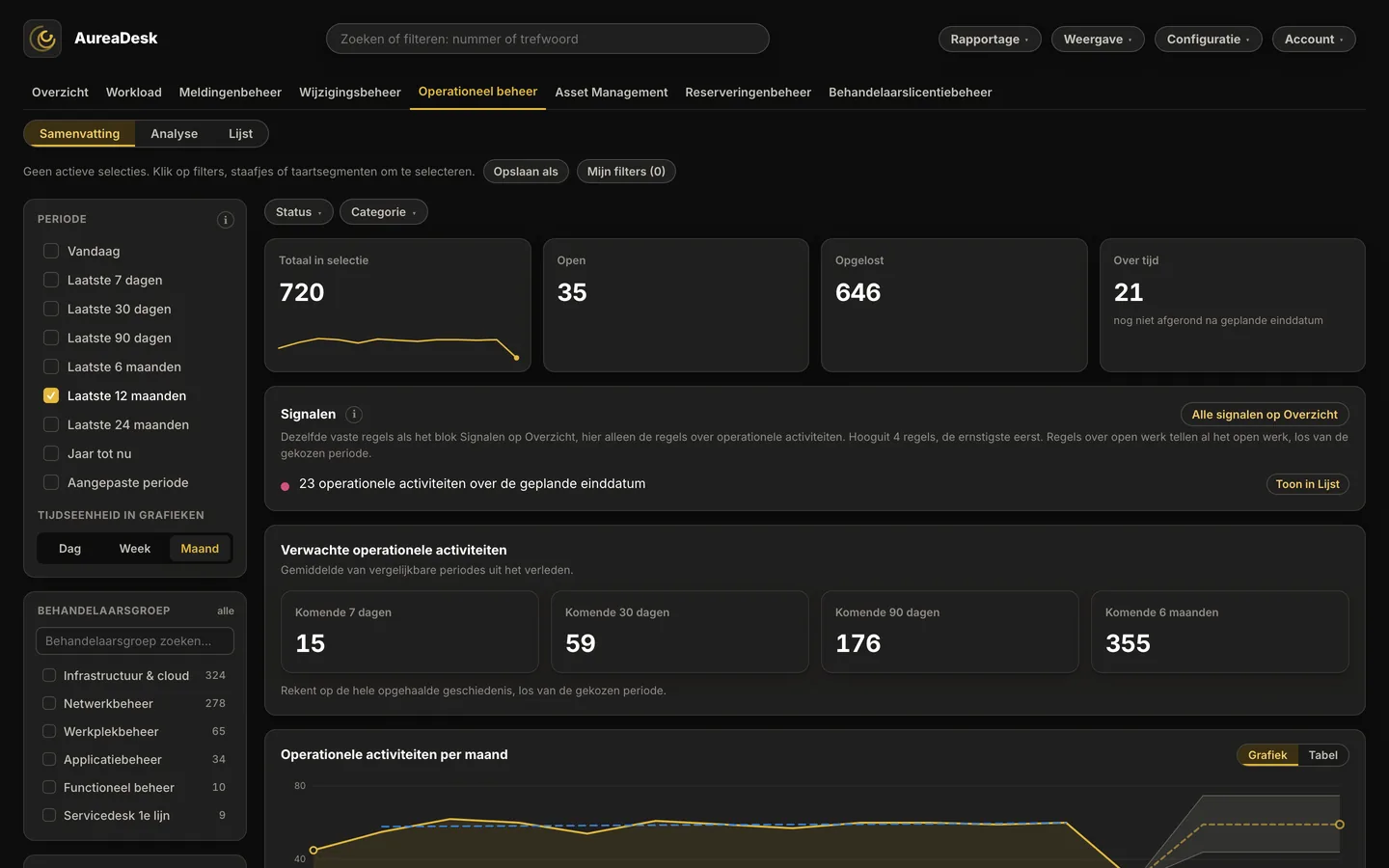This screenshot has width=1389, height=868.
Task: Go to the Overzicht tab
Action: [60, 93]
